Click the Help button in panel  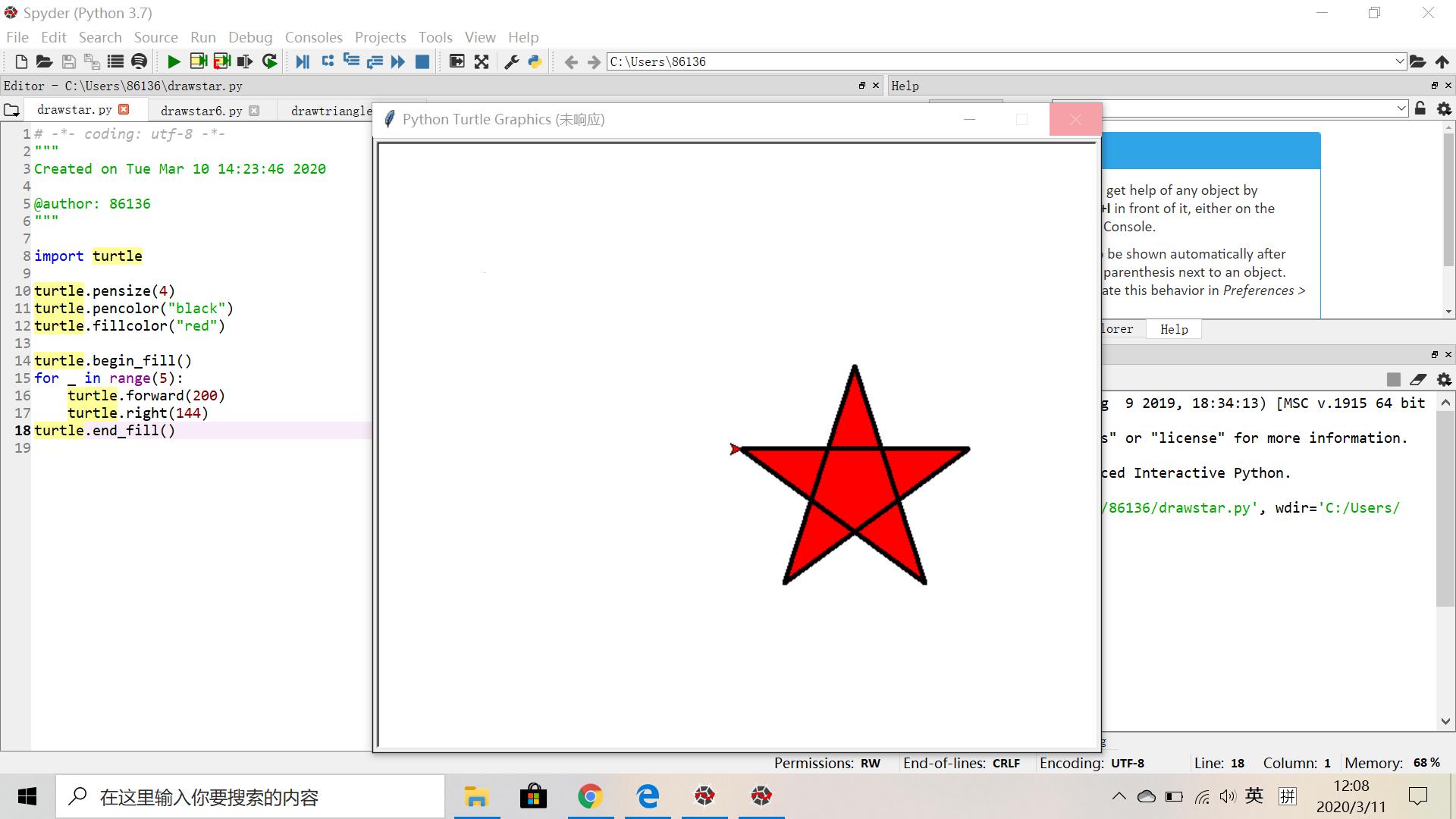pyautogui.click(x=1173, y=328)
